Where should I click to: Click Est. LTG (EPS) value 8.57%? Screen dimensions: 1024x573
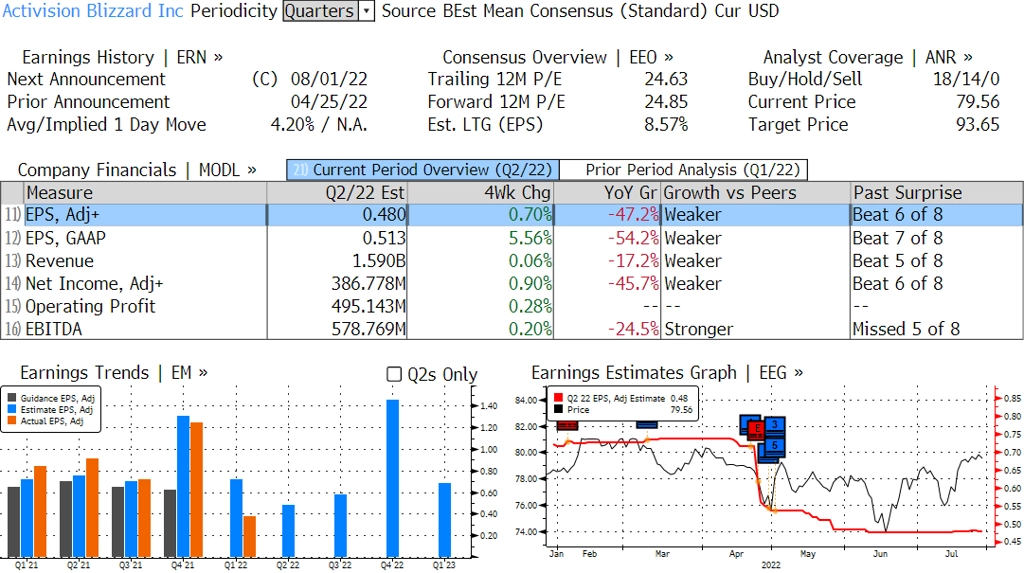tap(666, 125)
